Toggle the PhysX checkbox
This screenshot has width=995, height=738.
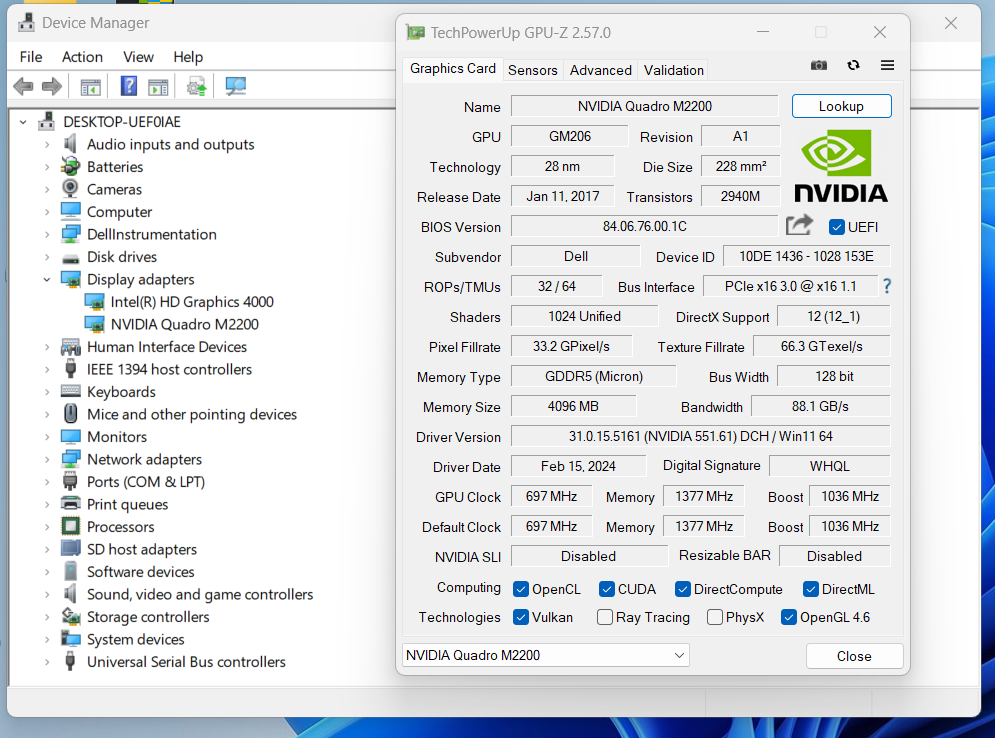click(715, 617)
